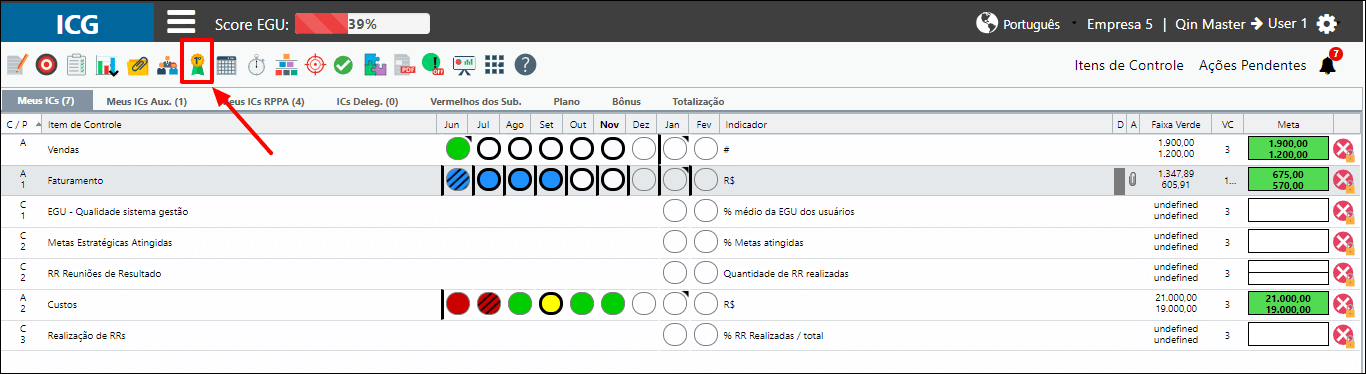The image size is (1366, 374).
Task: Export using the PDF icon
Action: click(x=404, y=65)
